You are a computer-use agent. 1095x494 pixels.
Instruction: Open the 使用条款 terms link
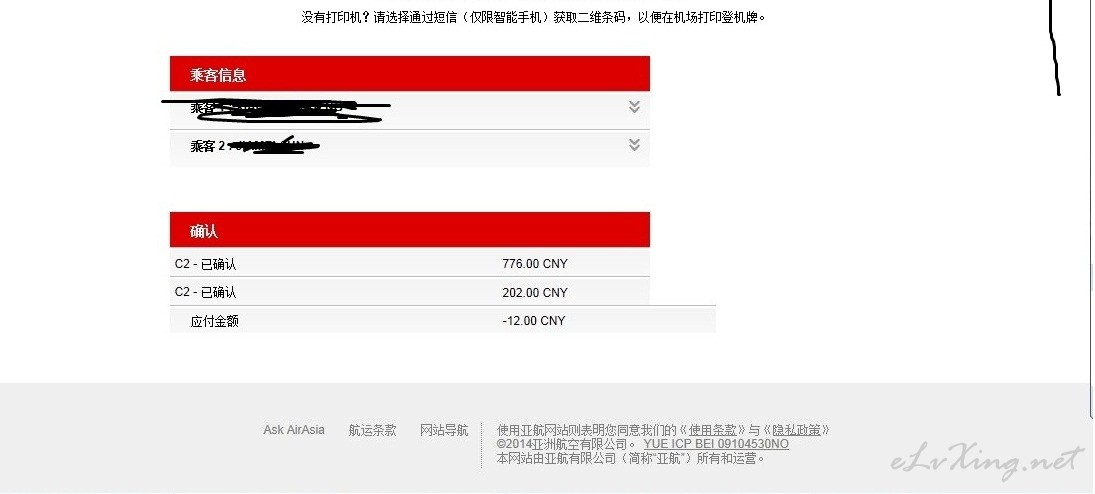pyautogui.click(x=712, y=430)
